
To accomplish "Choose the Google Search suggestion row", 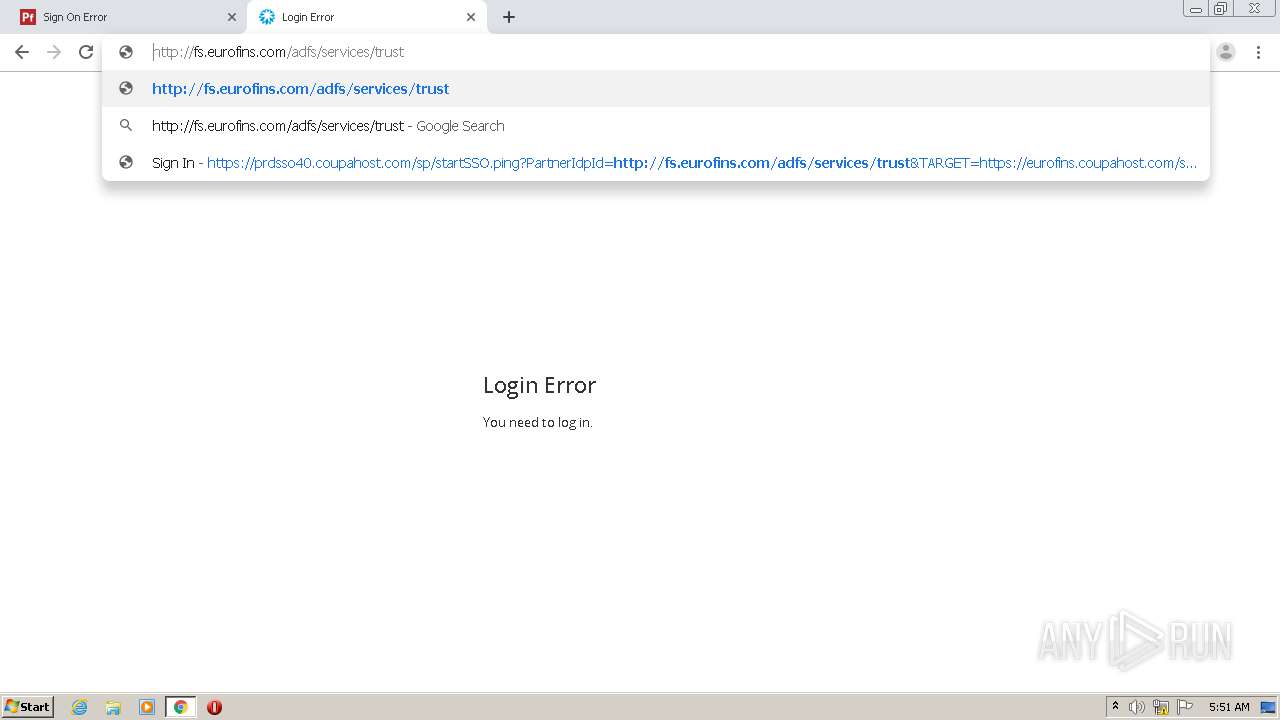I will pyautogui.click(x=656, y=126).
